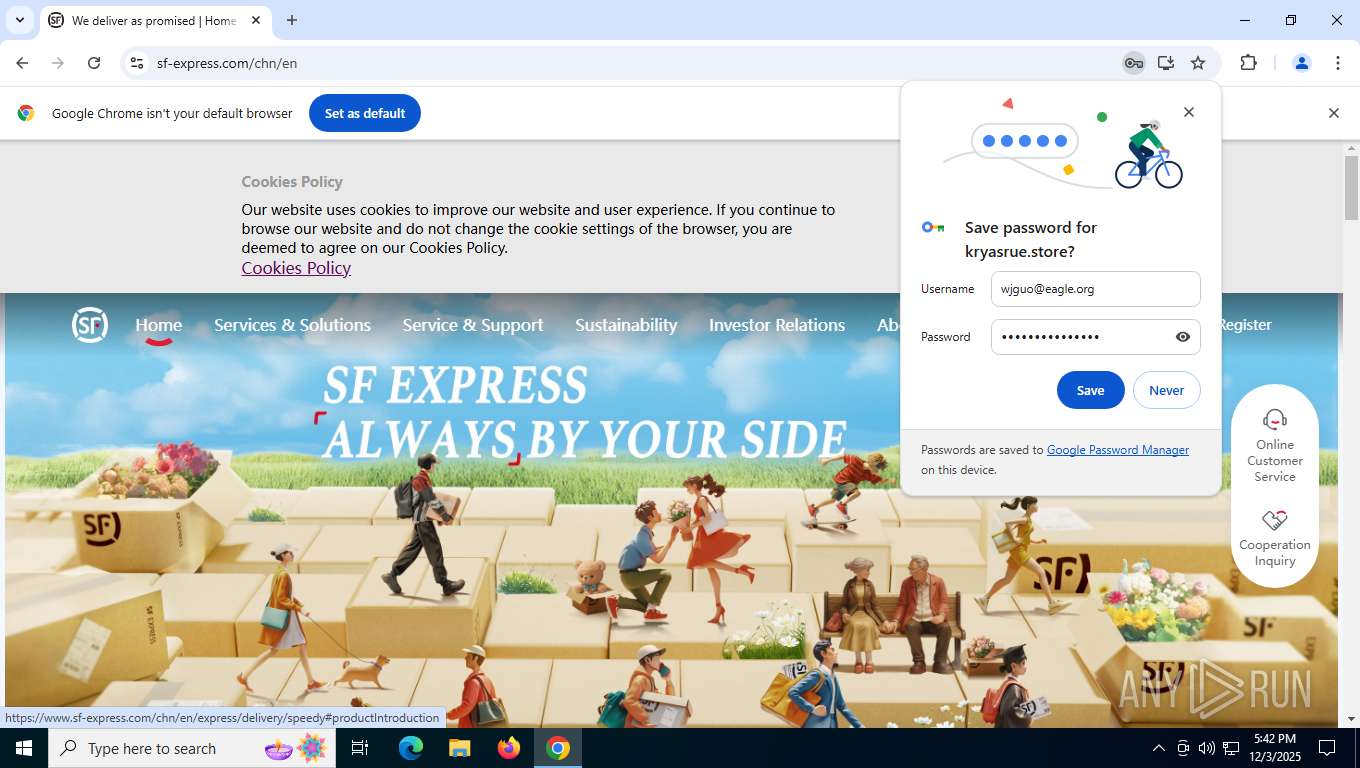This screenshot has width=1360, height=768.
Task: Bookmark this page with the star icon
Action: click(1198, 63)
